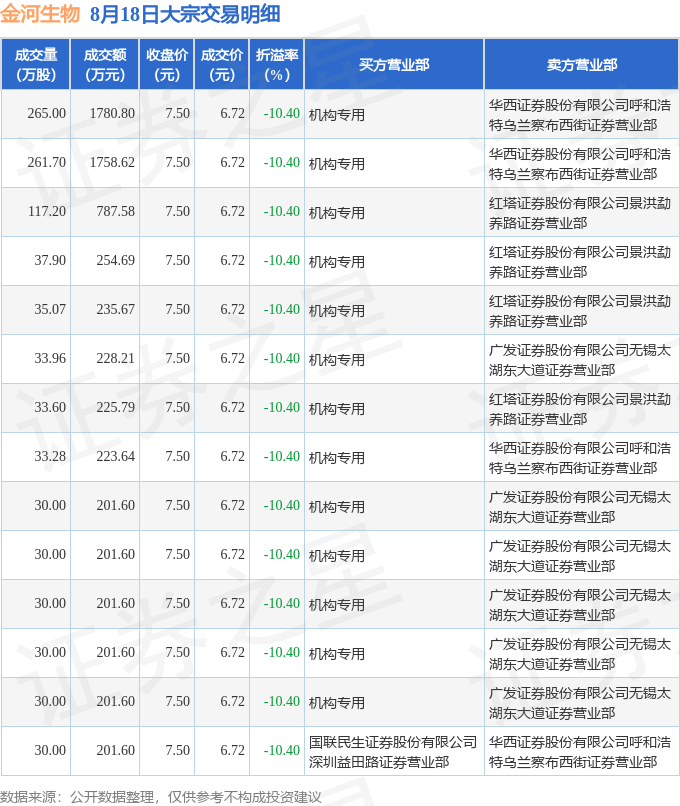The height and width of the screenshot is (806, 680).
Task: Click 机构专用 in the 33.96 row
Action: click(x=337, y=360)
